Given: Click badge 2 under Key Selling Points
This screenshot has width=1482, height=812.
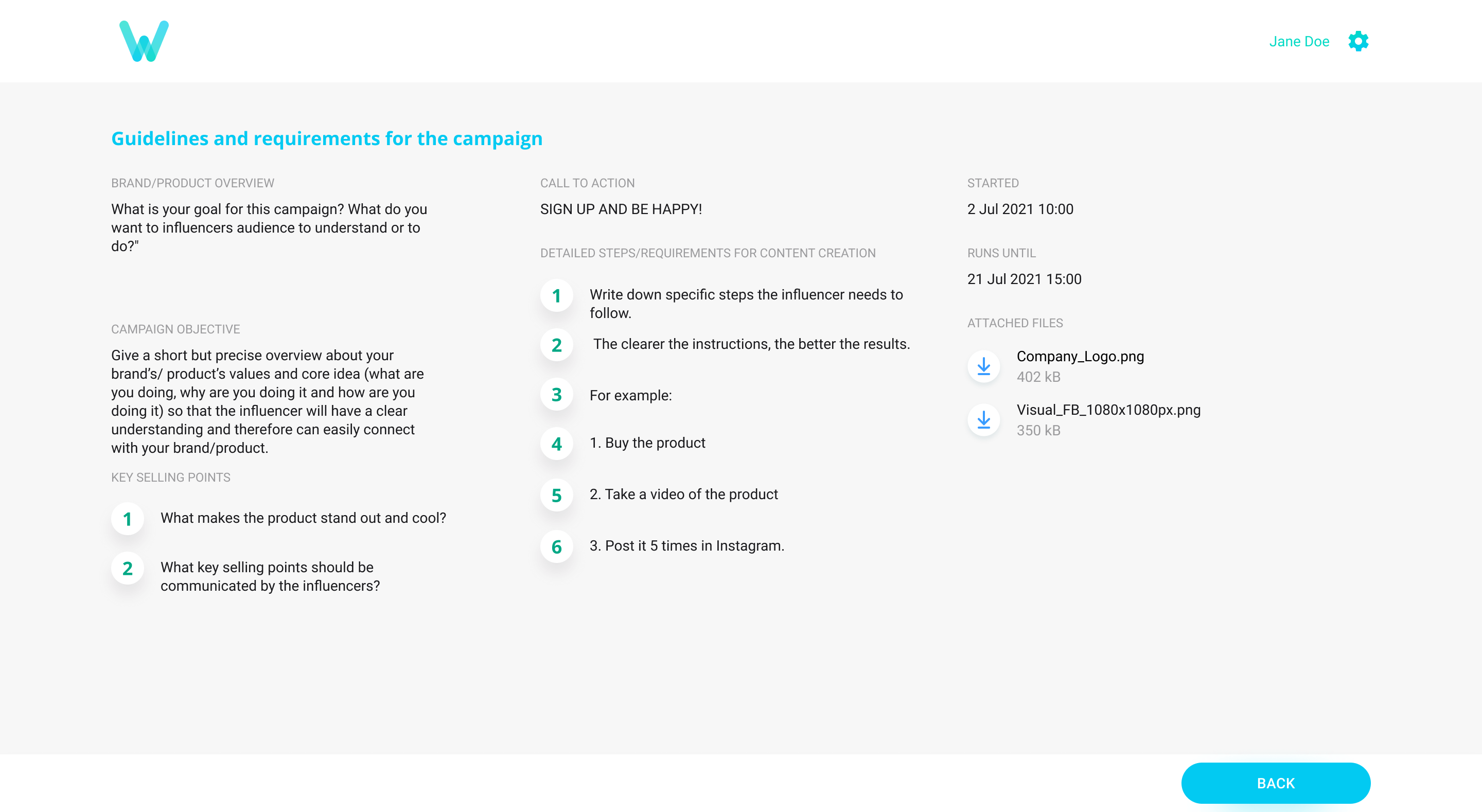Looking at the screenshot, I should point(127,569).
